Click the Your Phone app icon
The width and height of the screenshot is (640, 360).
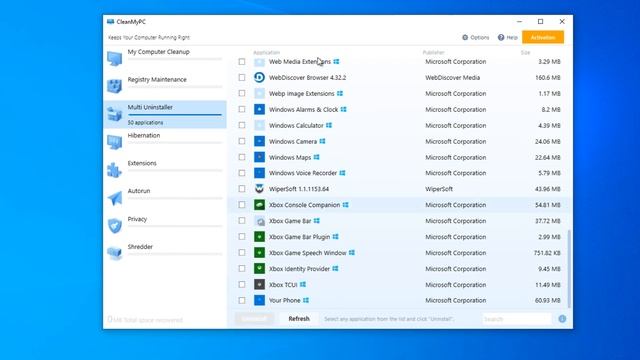(x=259, y=300)
